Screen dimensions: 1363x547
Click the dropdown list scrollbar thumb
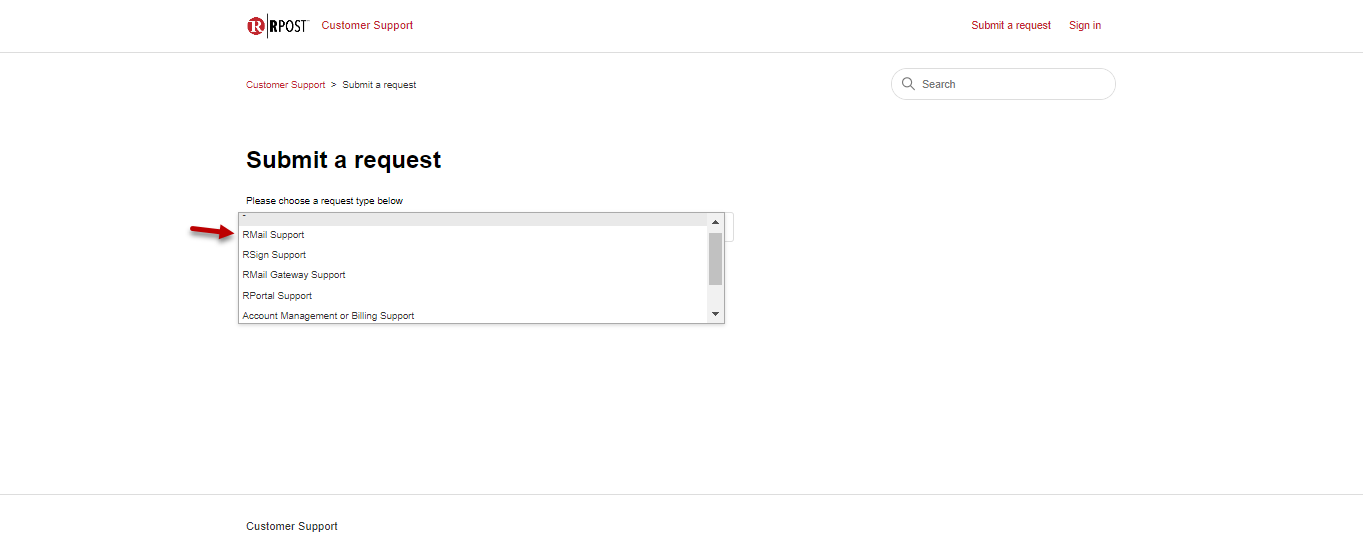[x=715, y=259]
